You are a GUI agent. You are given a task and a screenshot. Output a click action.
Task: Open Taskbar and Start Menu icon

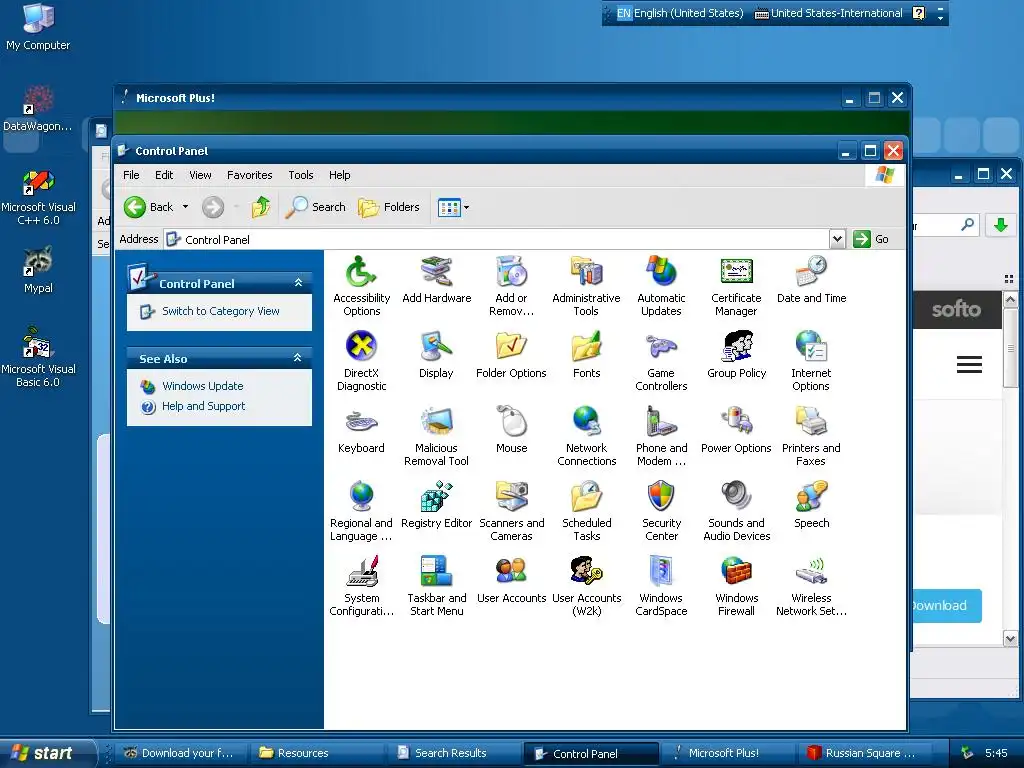[x=436, y=573]
